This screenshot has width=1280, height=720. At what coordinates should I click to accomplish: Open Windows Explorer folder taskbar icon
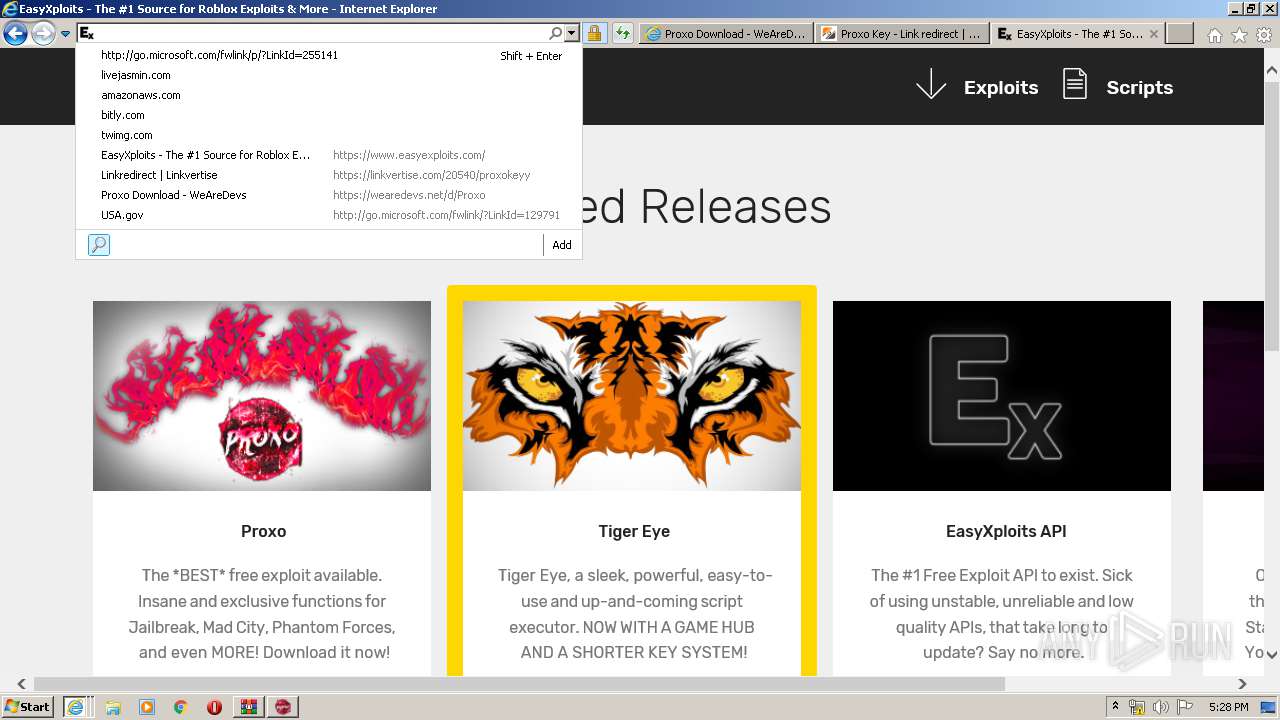(x=113, y=707)
